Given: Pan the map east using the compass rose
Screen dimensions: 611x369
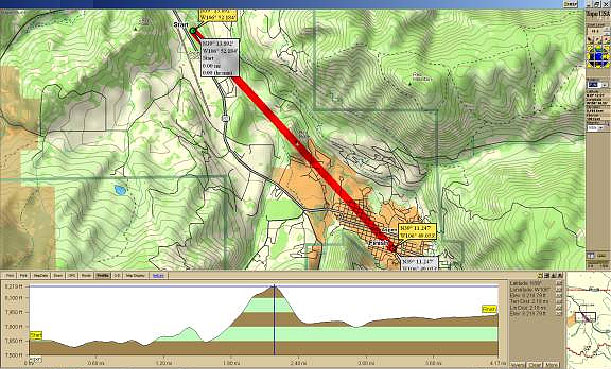Looking at the screenshot, I should click(607, 56).
